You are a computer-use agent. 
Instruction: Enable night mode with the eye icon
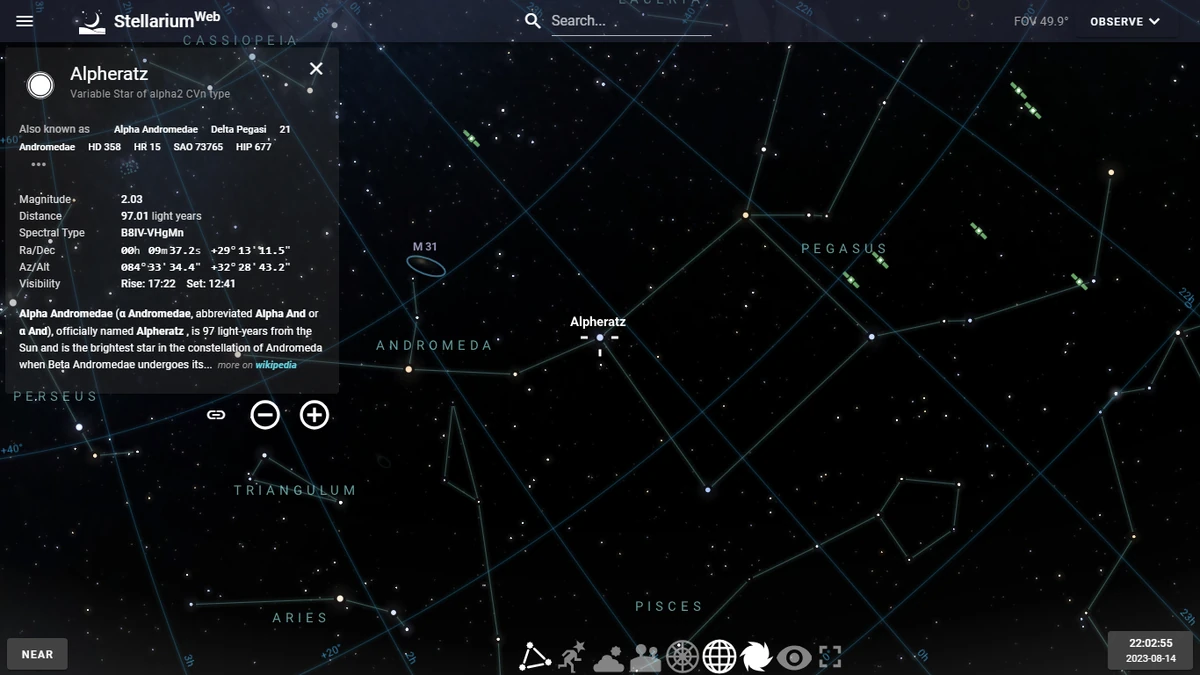click(x=794, y=656)
